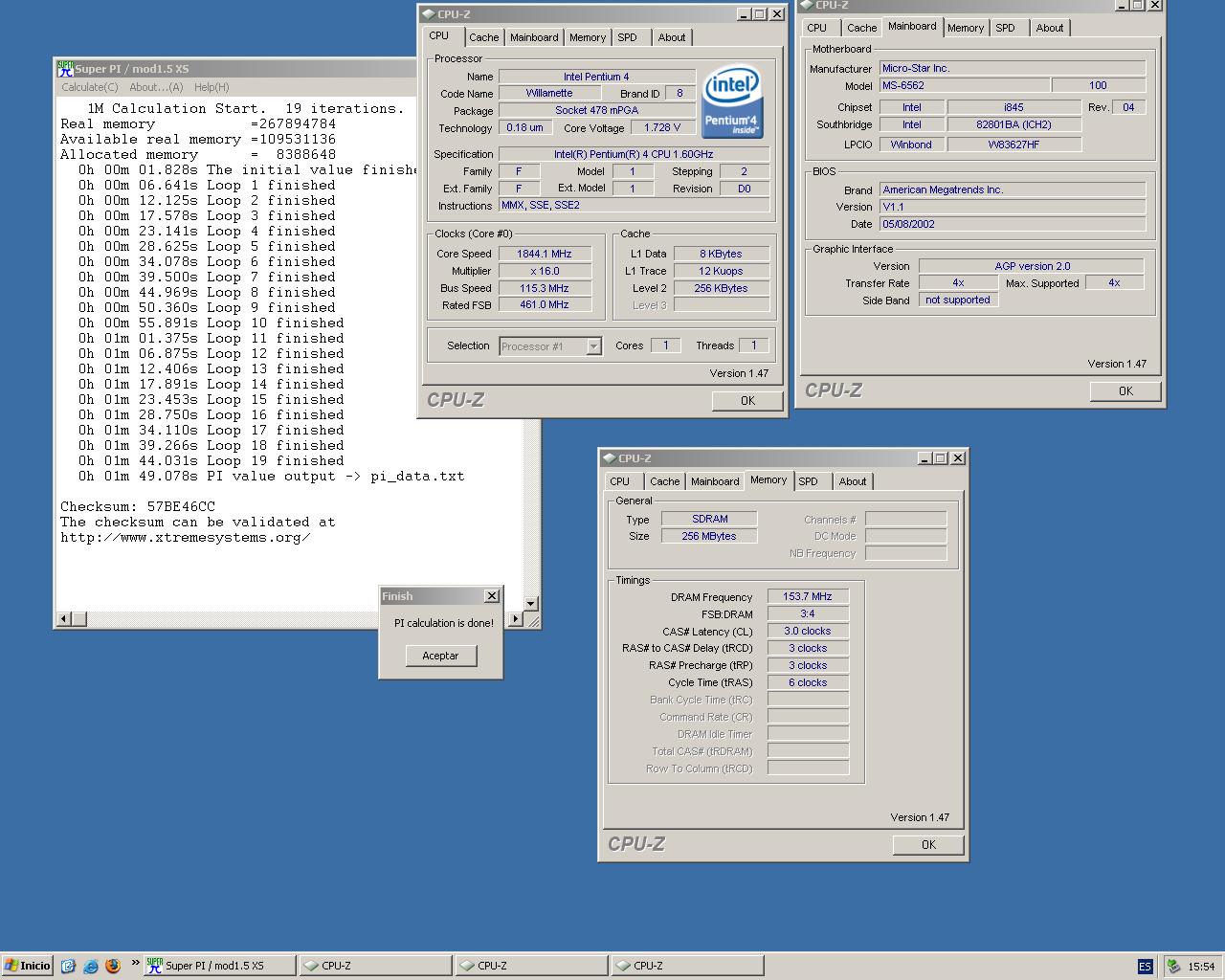The width and height of the screenshot is (1225, 980).
Task: Select the About tab in the Mainboard window
Action: [x=1050, y=28]
